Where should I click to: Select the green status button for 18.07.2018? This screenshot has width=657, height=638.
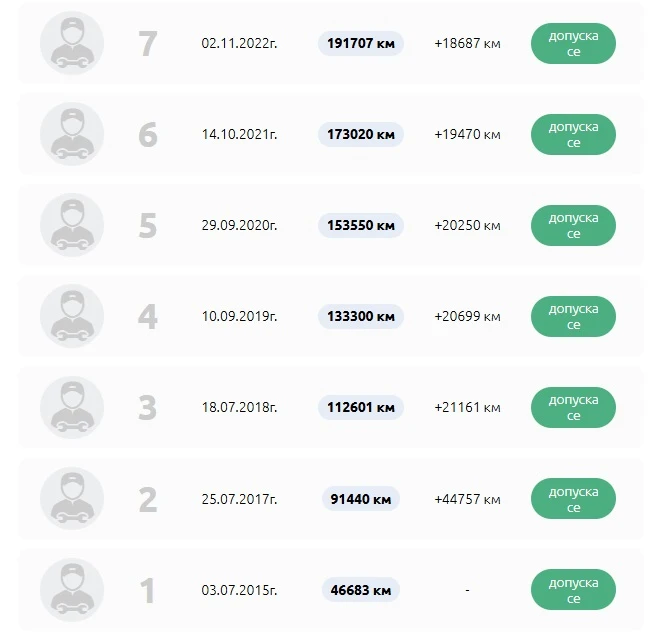(573, 407)
